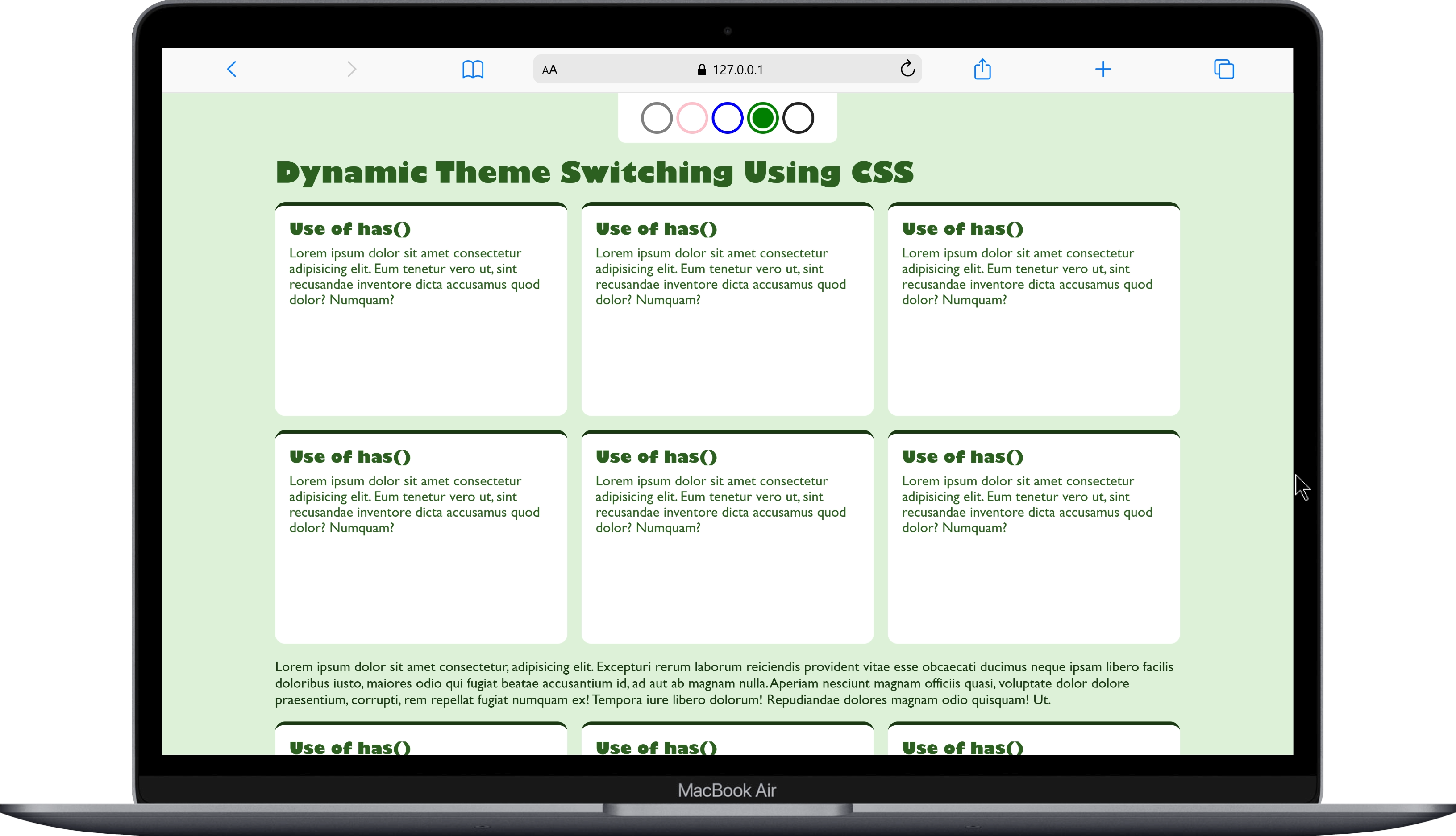Screen dimensions: 1456x836
Task: Click the first Use of has() card heading
Action: pos(350,228)
